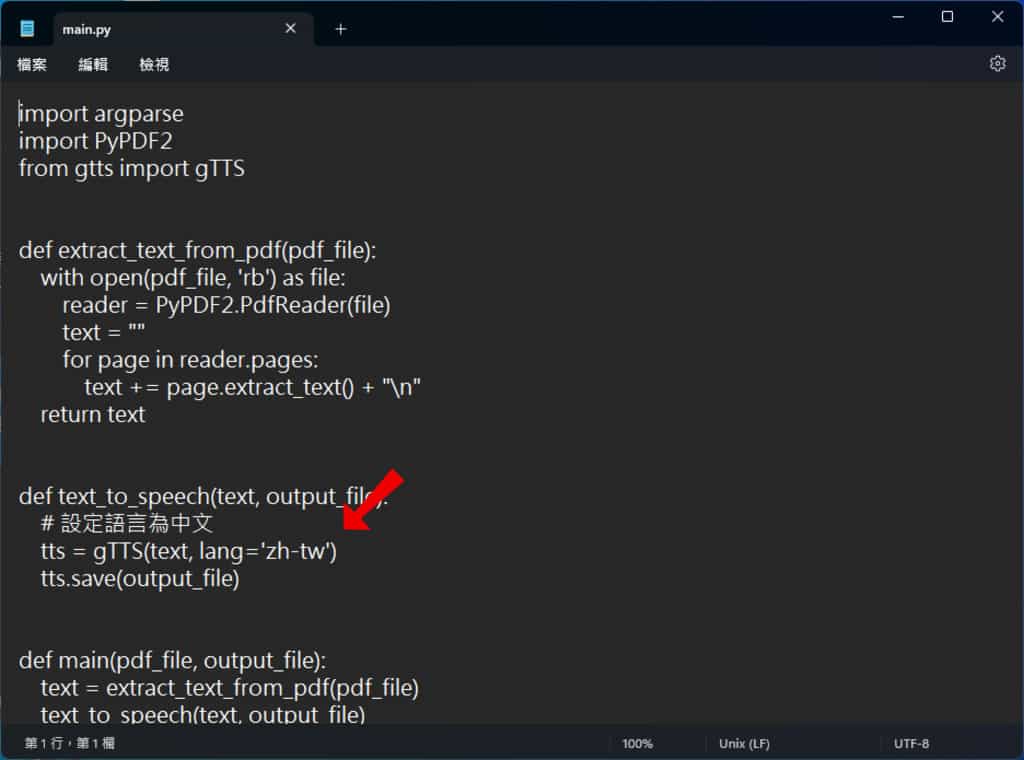Open the 編輯 (Edit) menu

click(93, 64)
